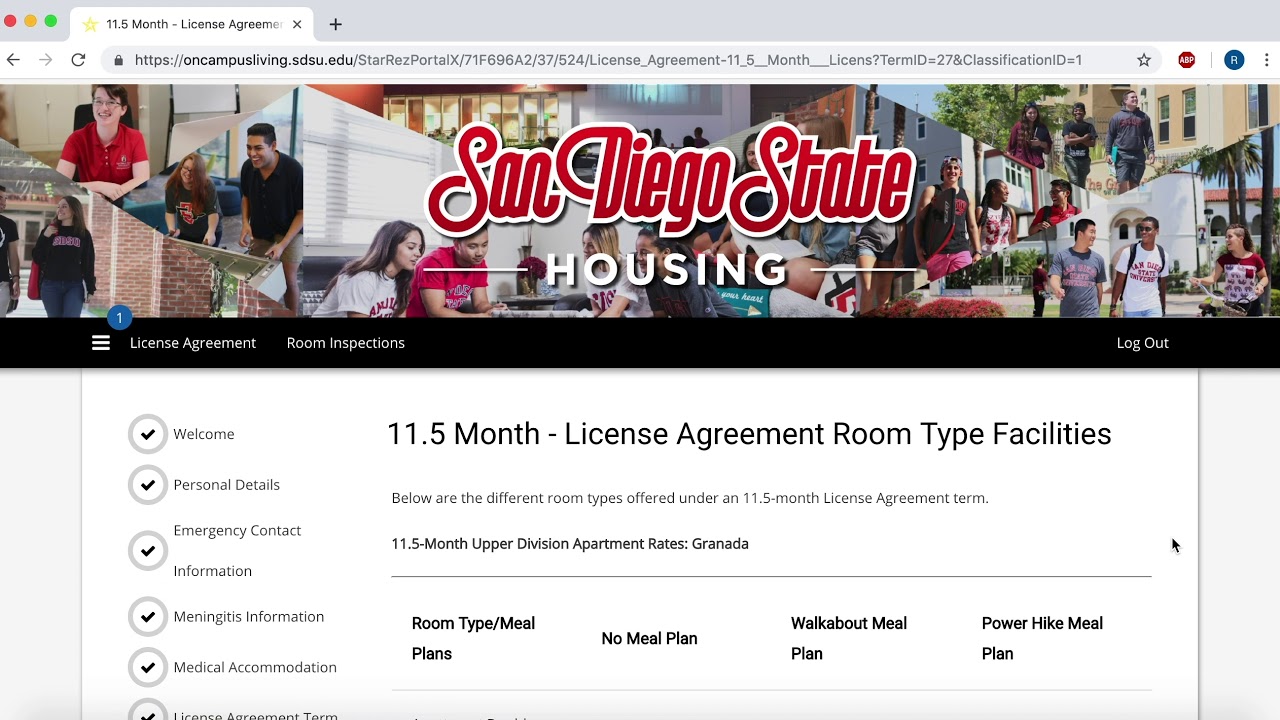
Task: Click the No Meal Plan column header
Action: click(x=650, y=639)
